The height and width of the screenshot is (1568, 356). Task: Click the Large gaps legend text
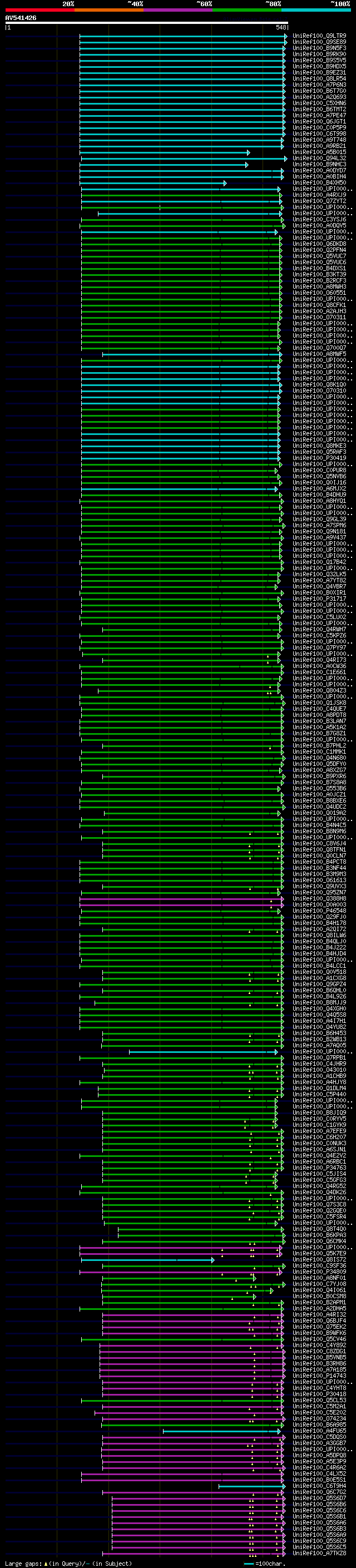pos(68,1563)
